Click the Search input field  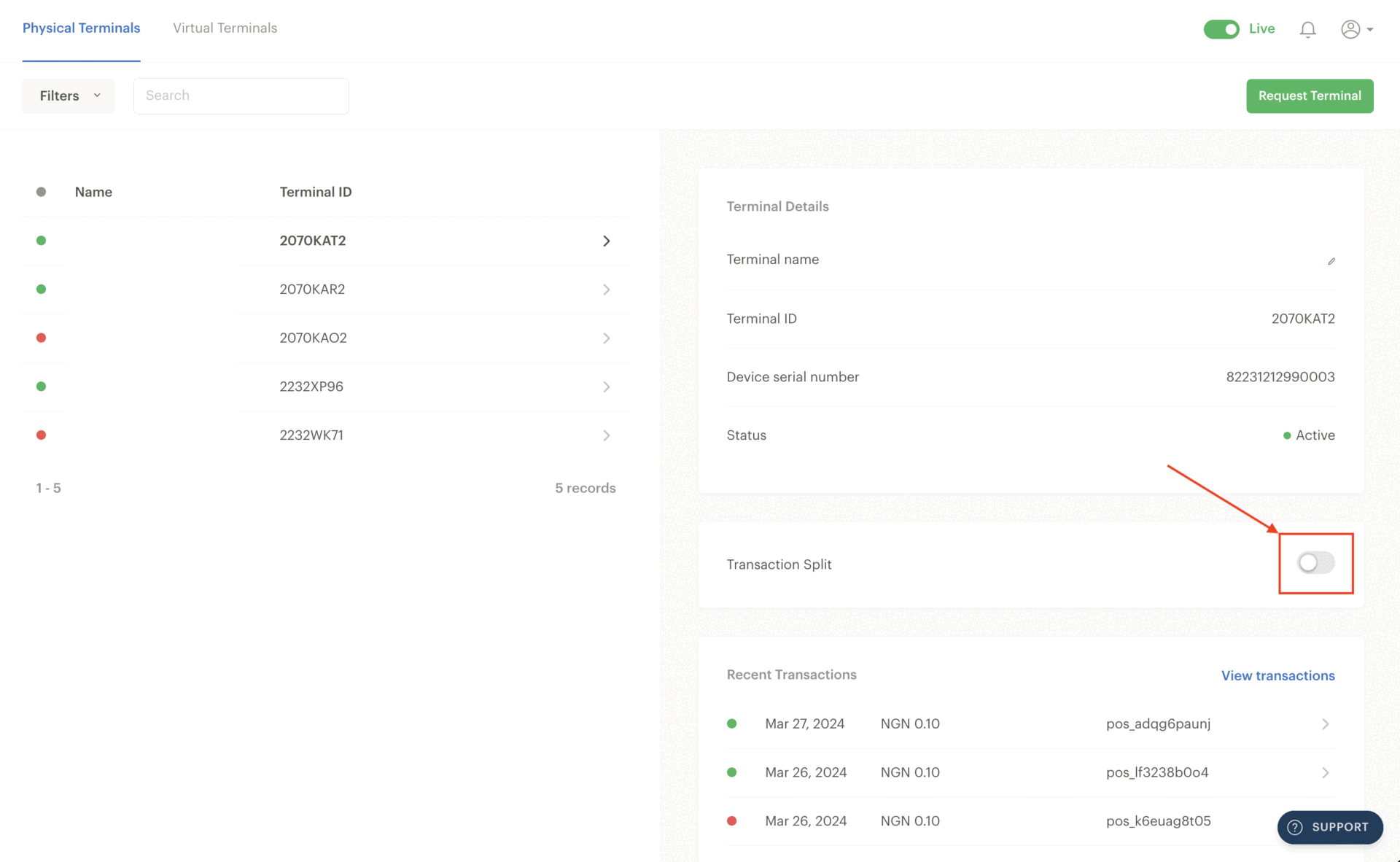click(x=241, y=95)
